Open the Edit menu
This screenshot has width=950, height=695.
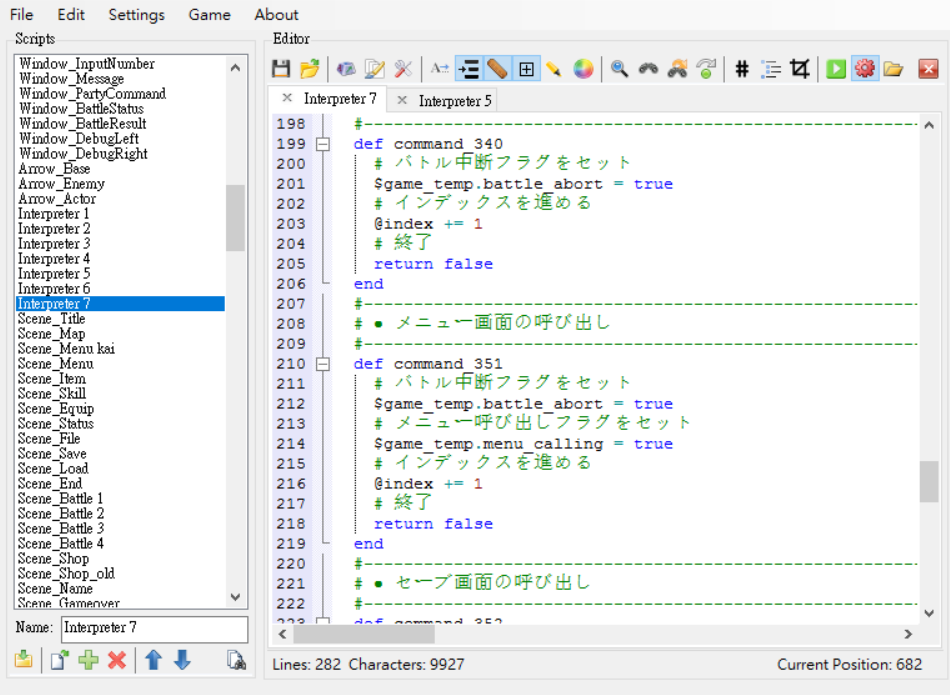[71, 15]
